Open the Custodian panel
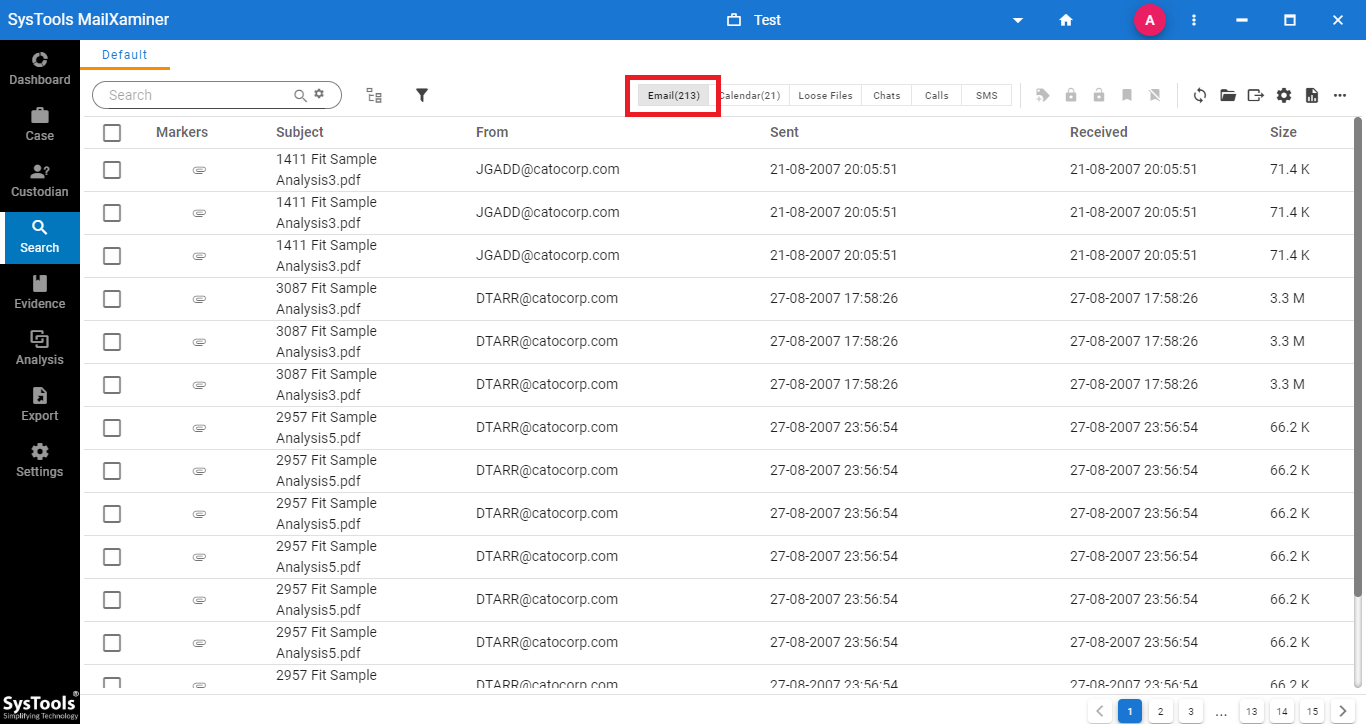 pyautogui.click(x=40, y=180)
